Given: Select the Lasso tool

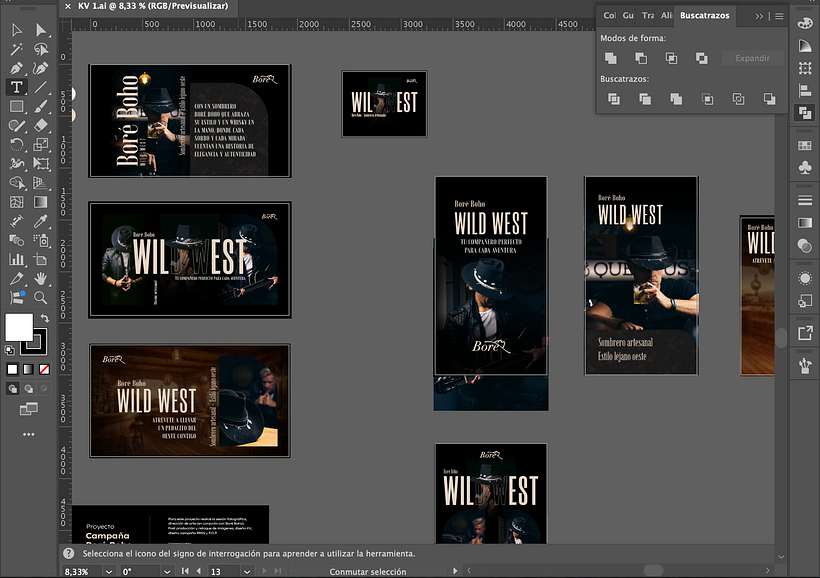Looking at the screenshot, I should pos(41,49).
